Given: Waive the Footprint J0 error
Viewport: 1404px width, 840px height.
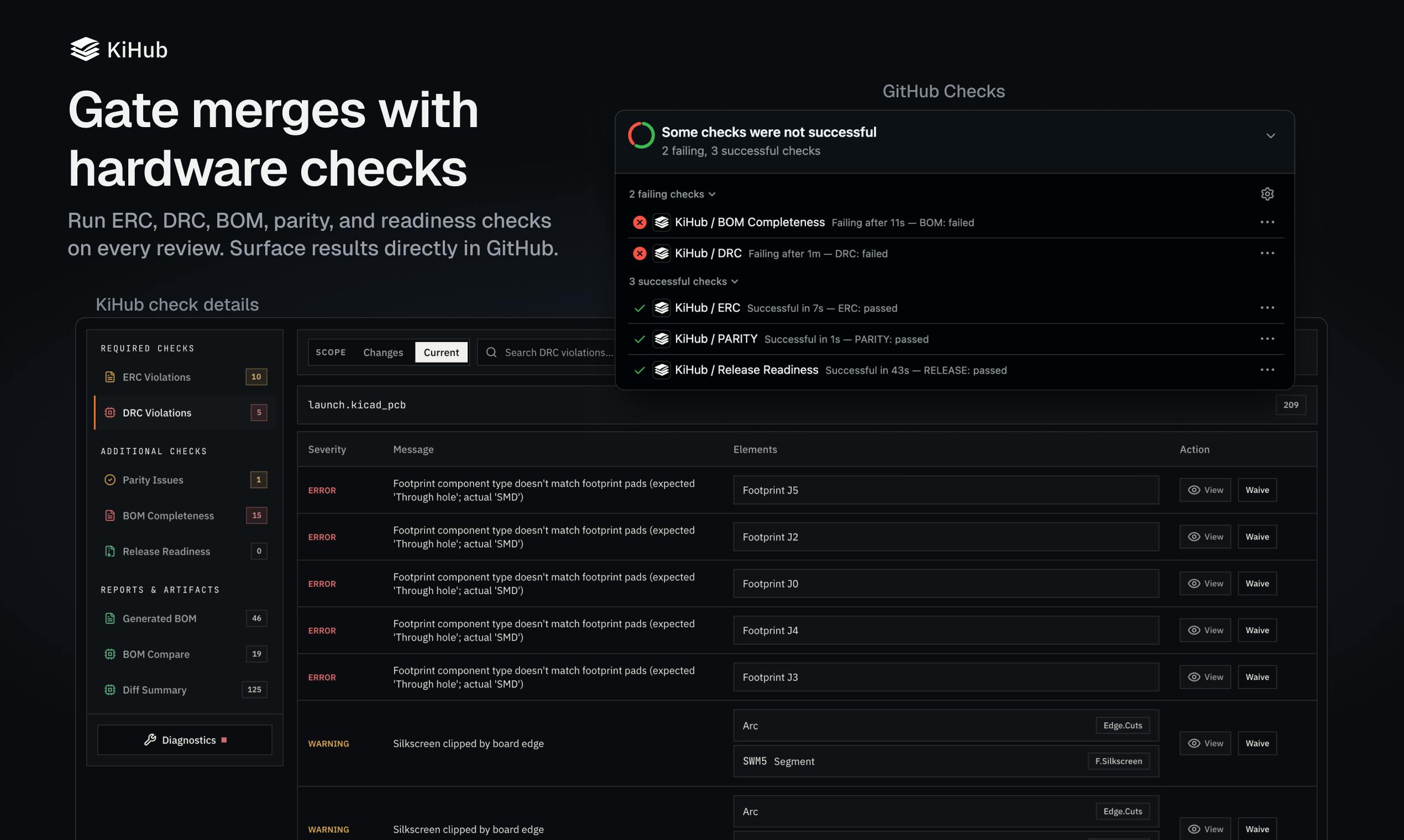Looking at the screenshot, I should coord(1257,583).
